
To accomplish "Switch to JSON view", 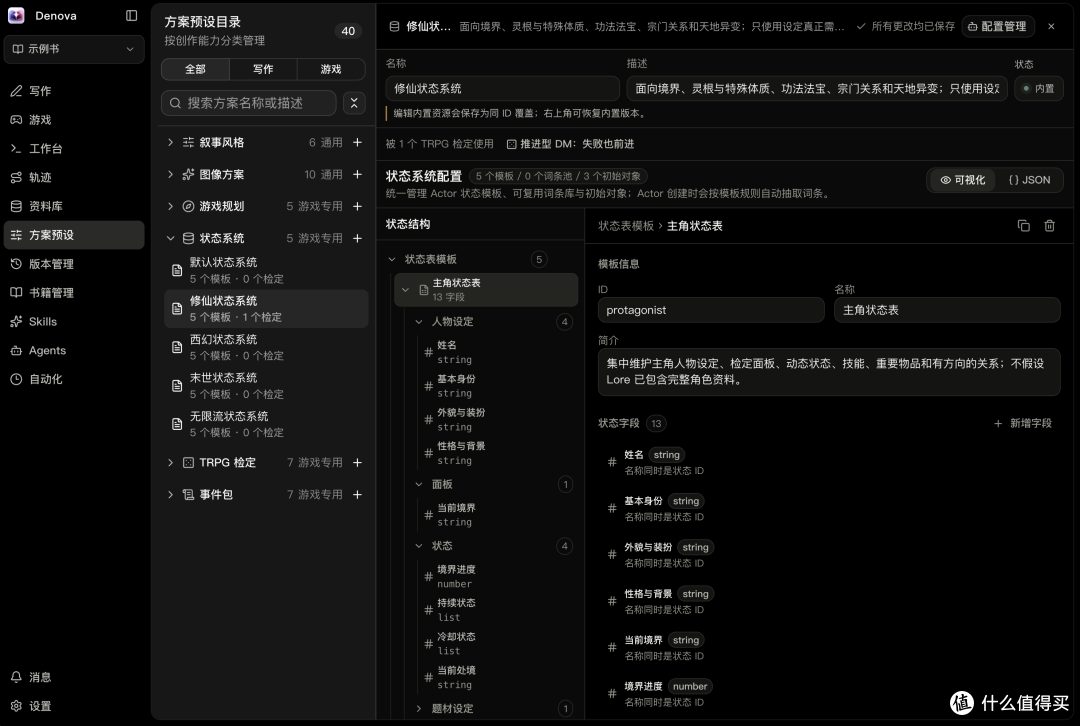I will (x=1030, y=180).
